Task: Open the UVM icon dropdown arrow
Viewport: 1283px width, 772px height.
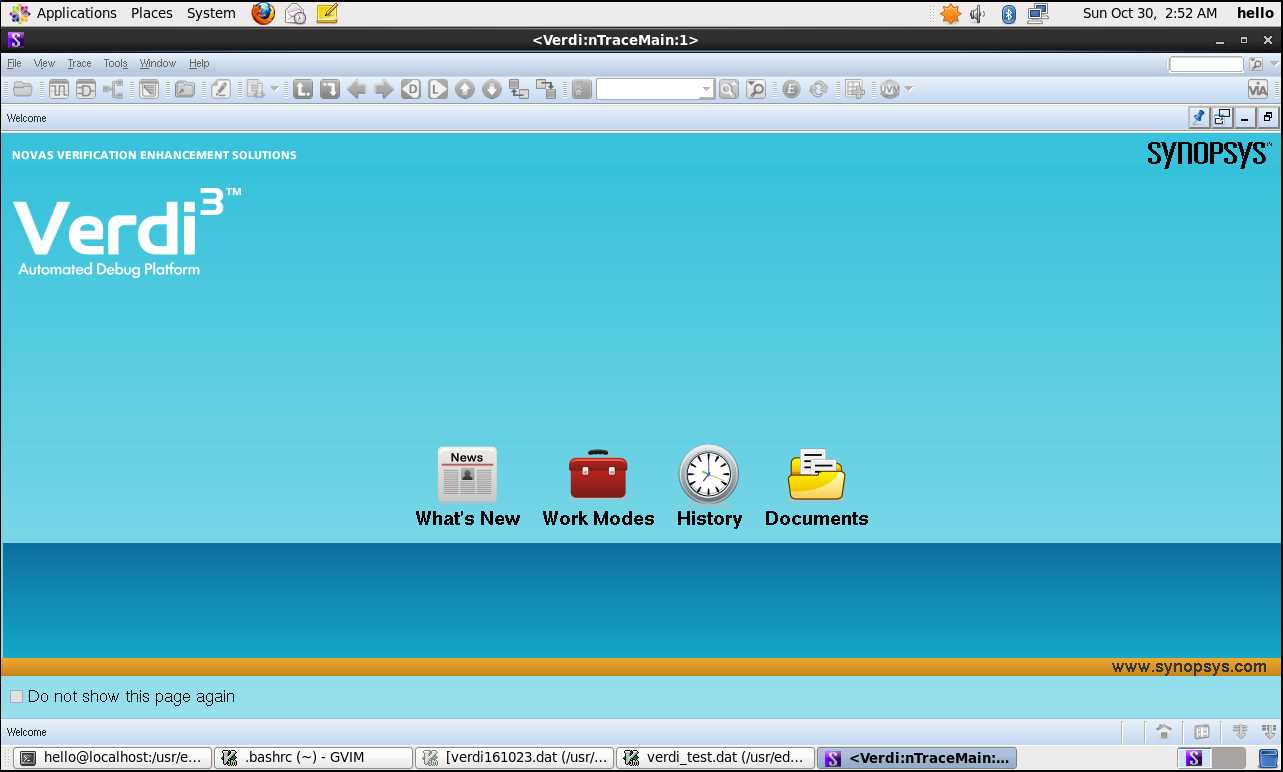Action: pos(909,89)
